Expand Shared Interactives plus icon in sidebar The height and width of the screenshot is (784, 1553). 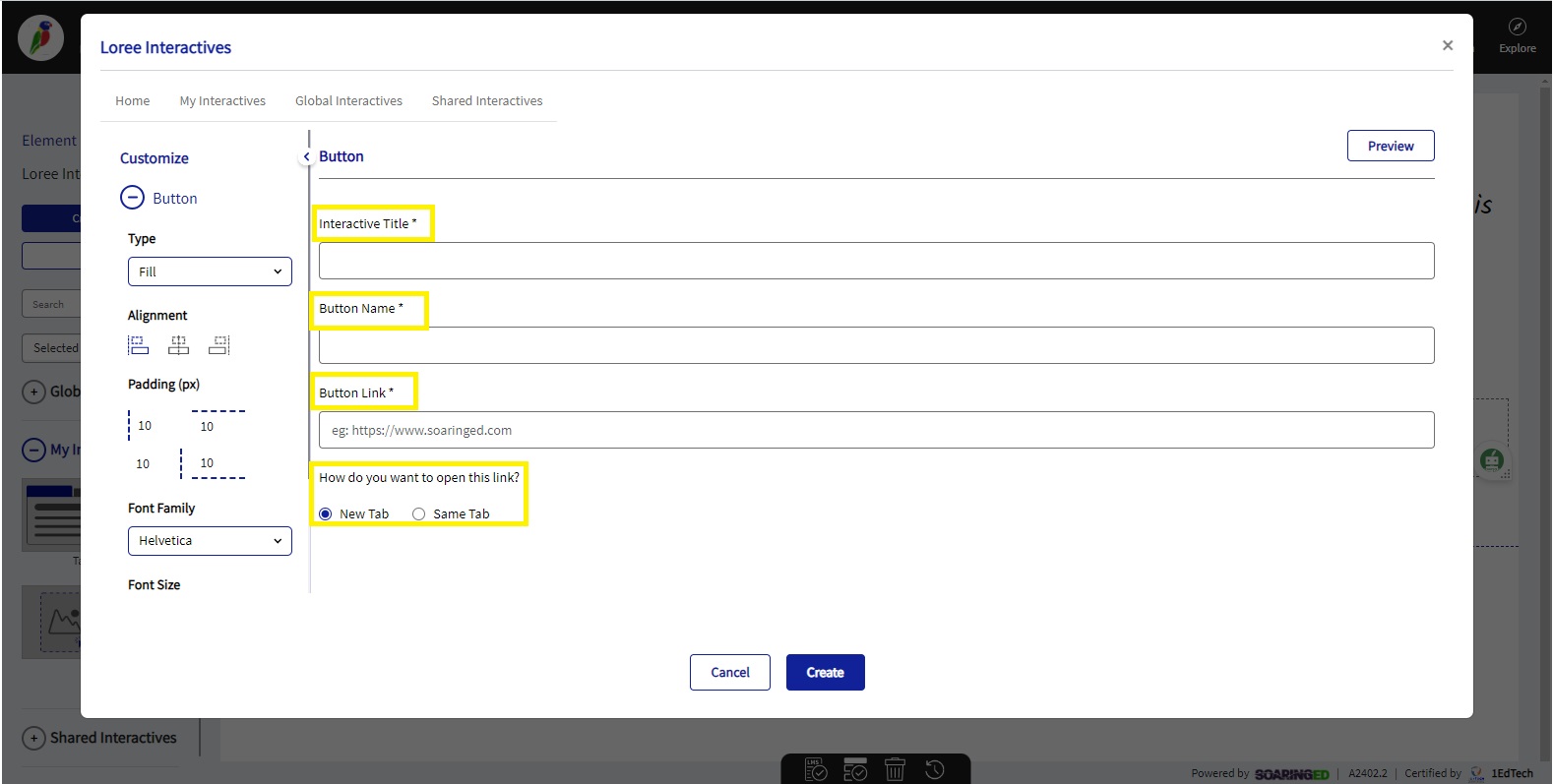click(33, 738)
